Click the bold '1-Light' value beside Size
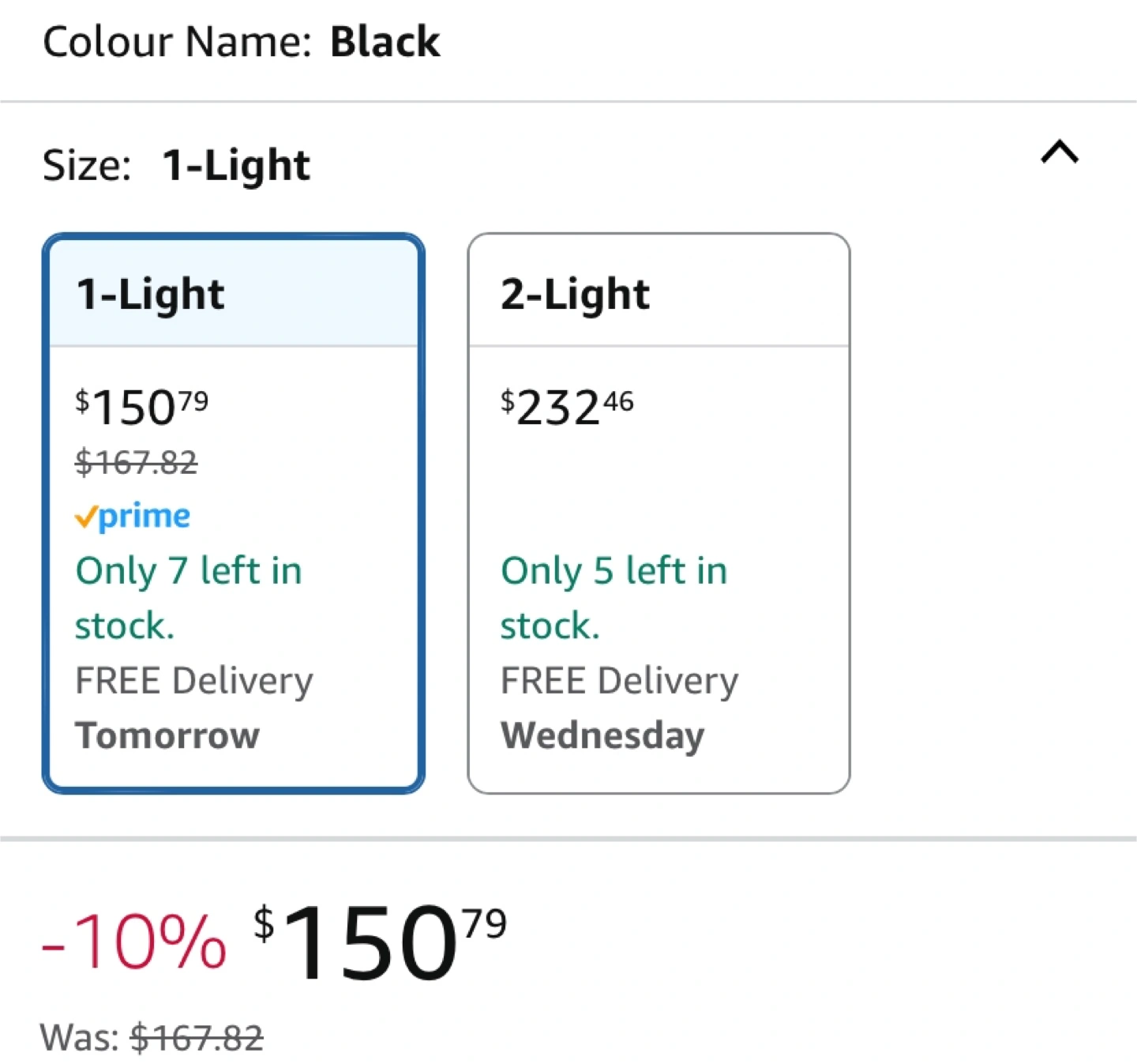This screenshot has width=1137, height=1064. point(236,166)
